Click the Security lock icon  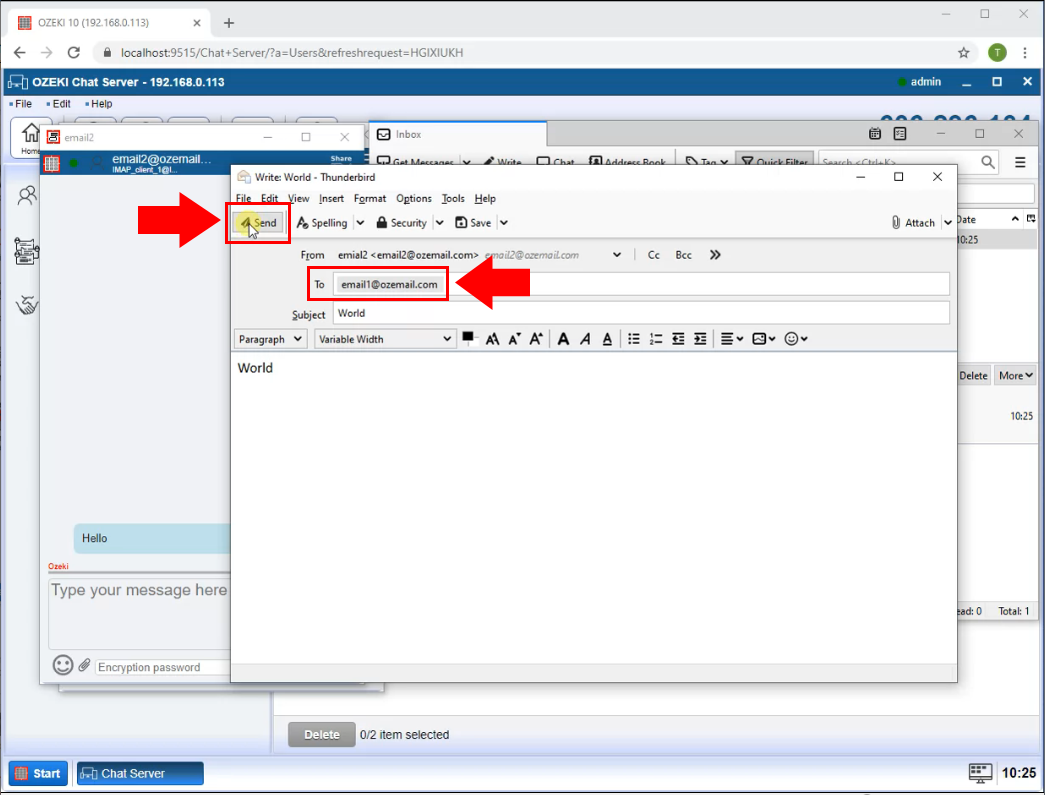tap(401, 223)
